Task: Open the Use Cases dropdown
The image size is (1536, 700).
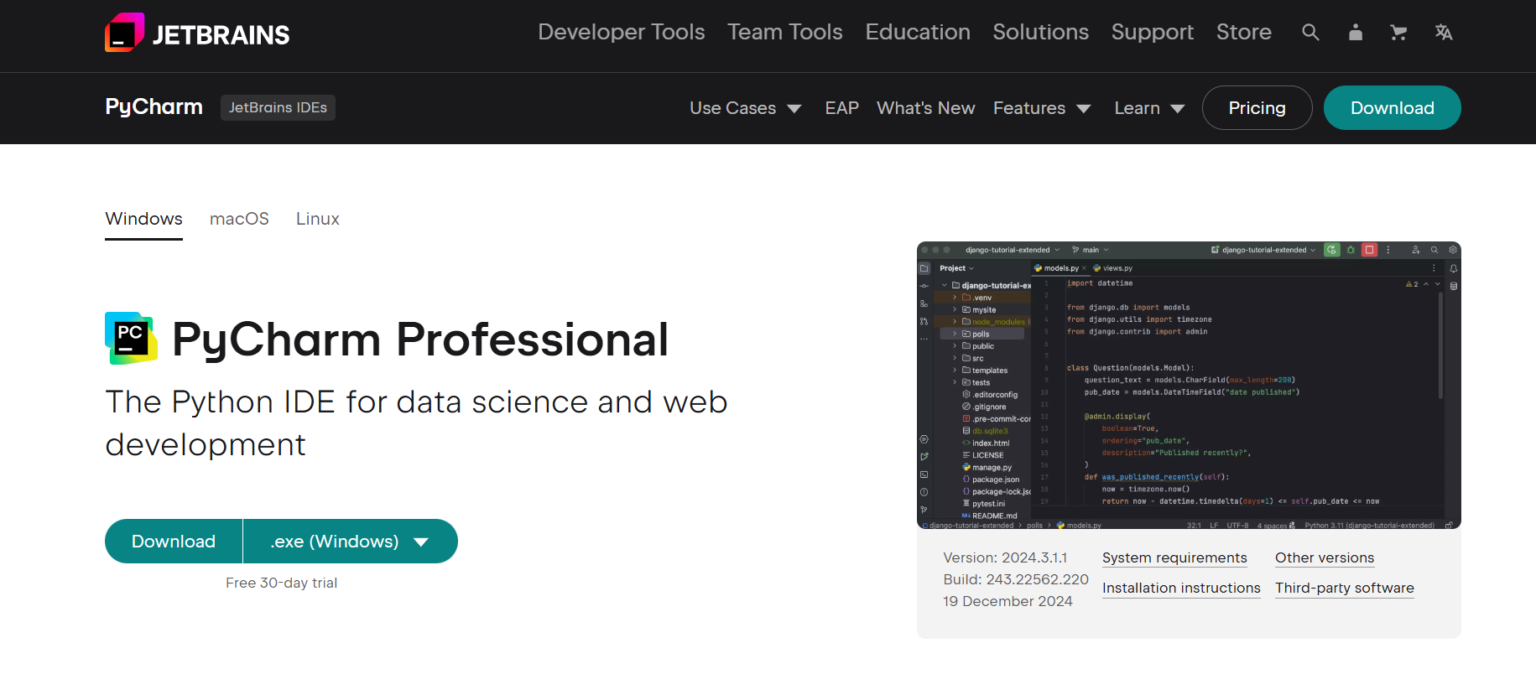Action: coord(745,107)
